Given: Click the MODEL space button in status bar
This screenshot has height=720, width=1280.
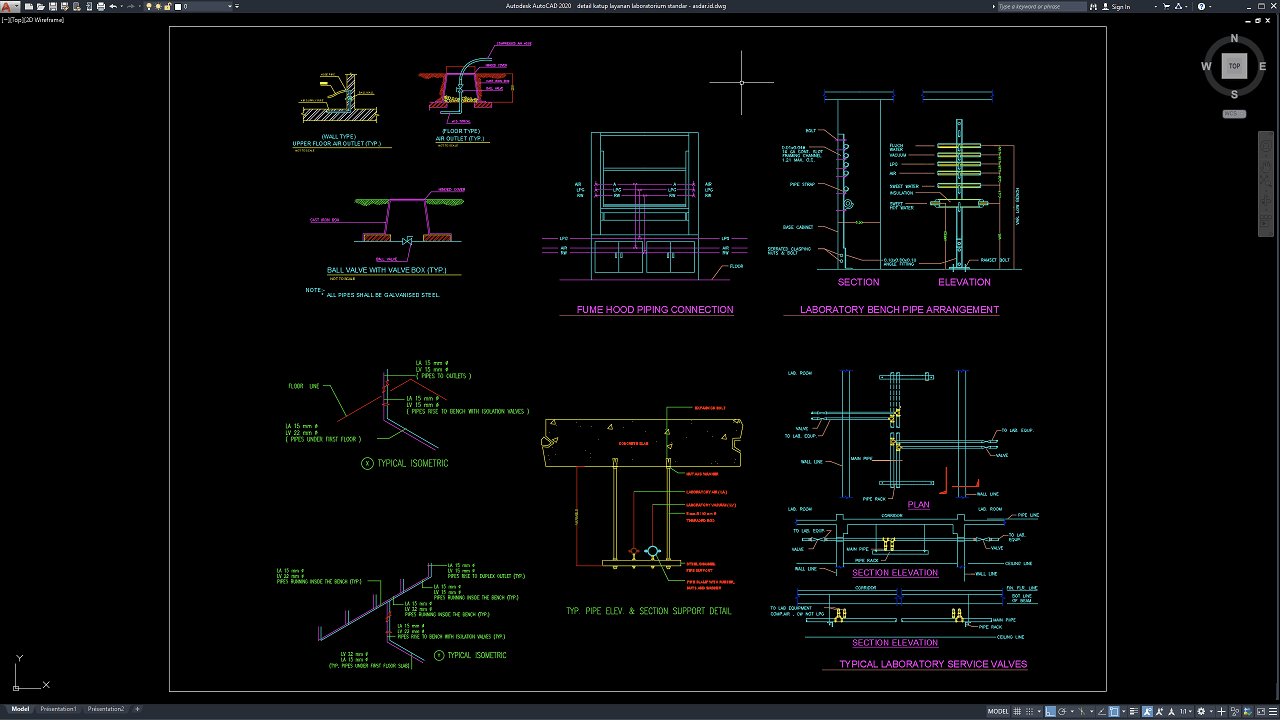Looking at the screenshot, I should [x=998, y=711].
